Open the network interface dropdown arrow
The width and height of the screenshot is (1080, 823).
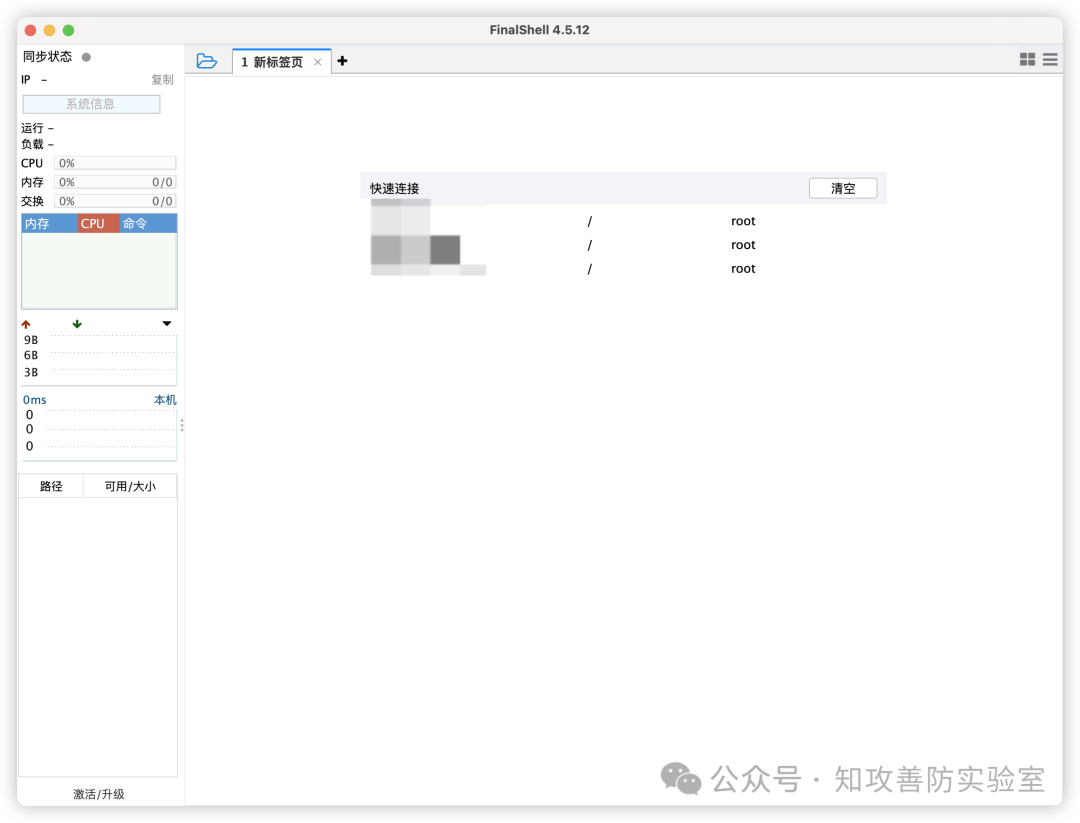[167, 324]
